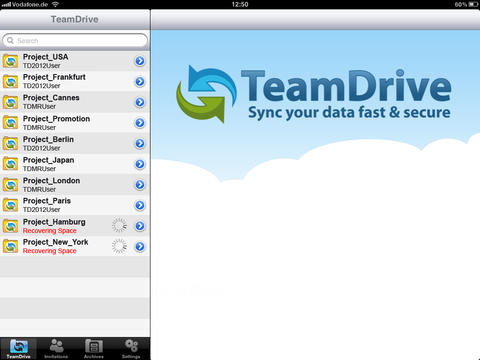Click the TeamDrive title in the sidebar header
Image resolution: width=480 pixels, height=360 pixels.
click(75, 20)
